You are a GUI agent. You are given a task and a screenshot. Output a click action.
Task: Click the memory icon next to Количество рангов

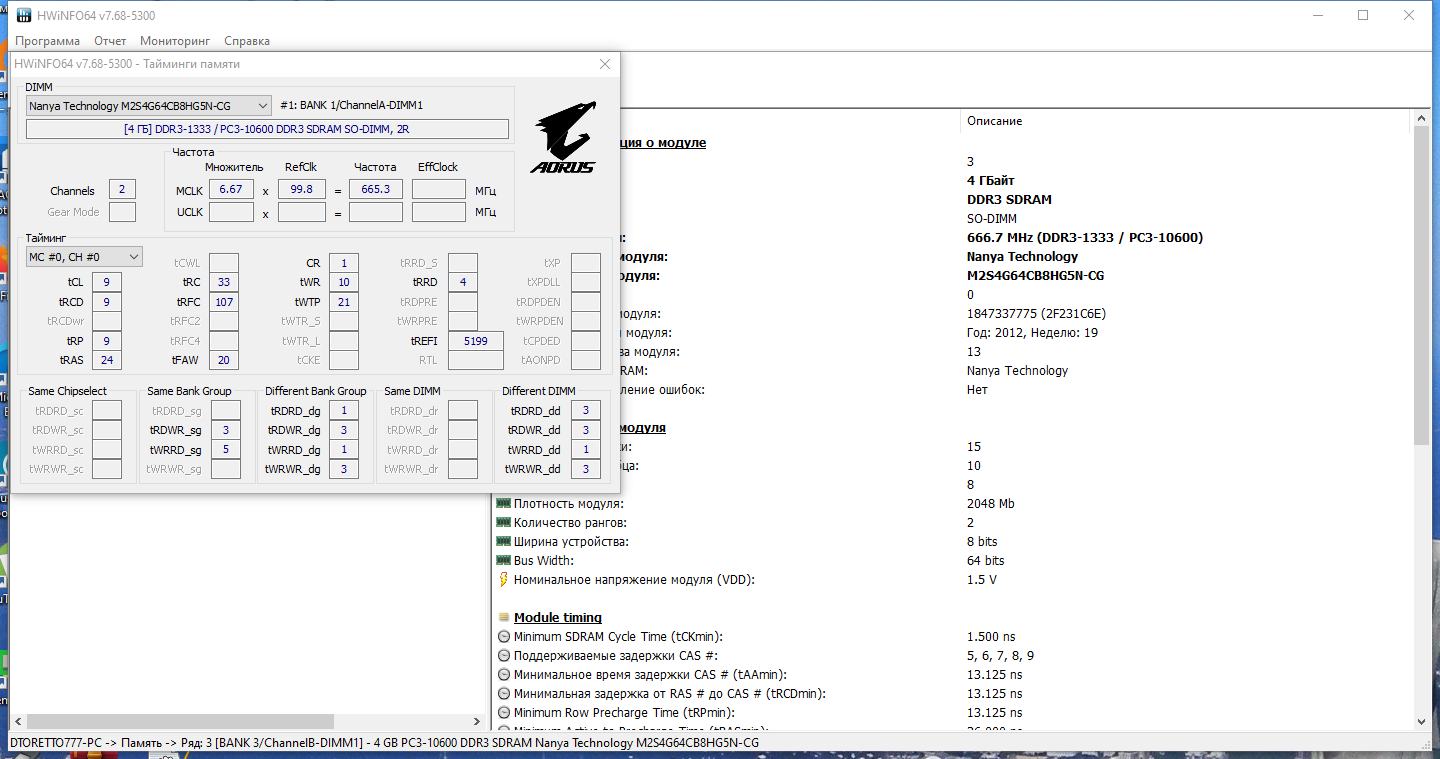coord(503,523)
